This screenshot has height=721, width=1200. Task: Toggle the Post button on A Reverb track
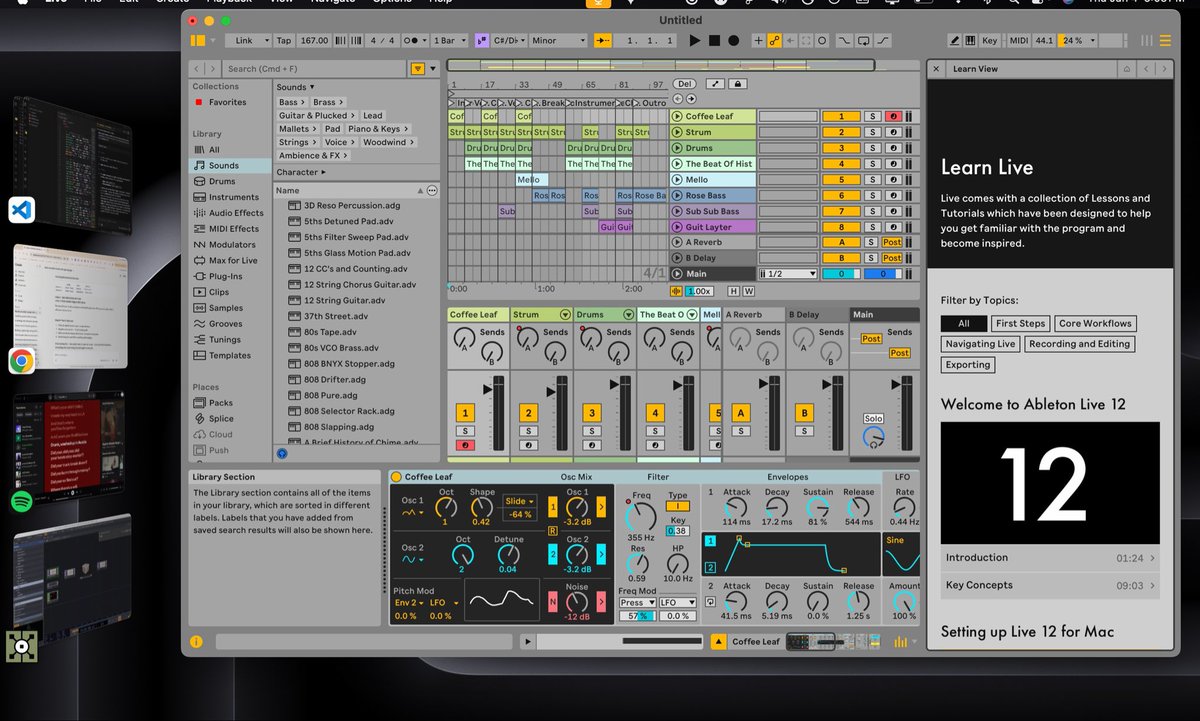click(x=891, y=242)
